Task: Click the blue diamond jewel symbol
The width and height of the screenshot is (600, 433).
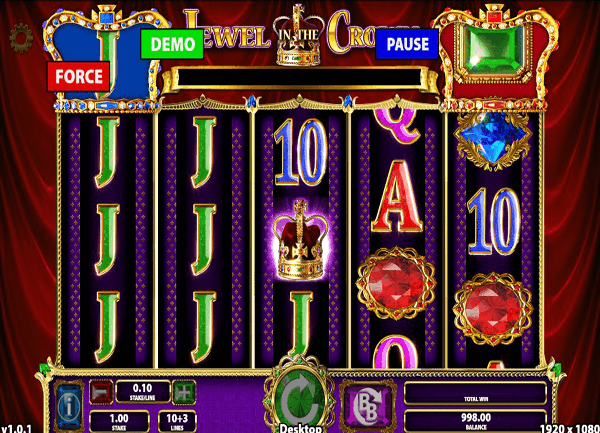Action: coord(492,140)
